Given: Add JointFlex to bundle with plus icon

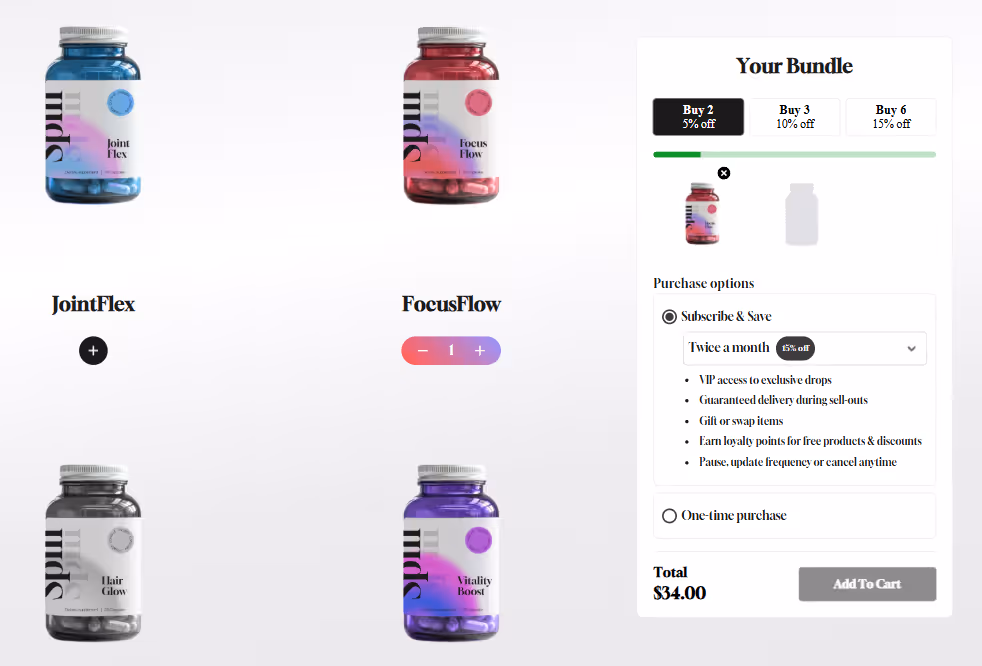Looking at the screenshot, I should pyautogui.click(x=93, y=351).
